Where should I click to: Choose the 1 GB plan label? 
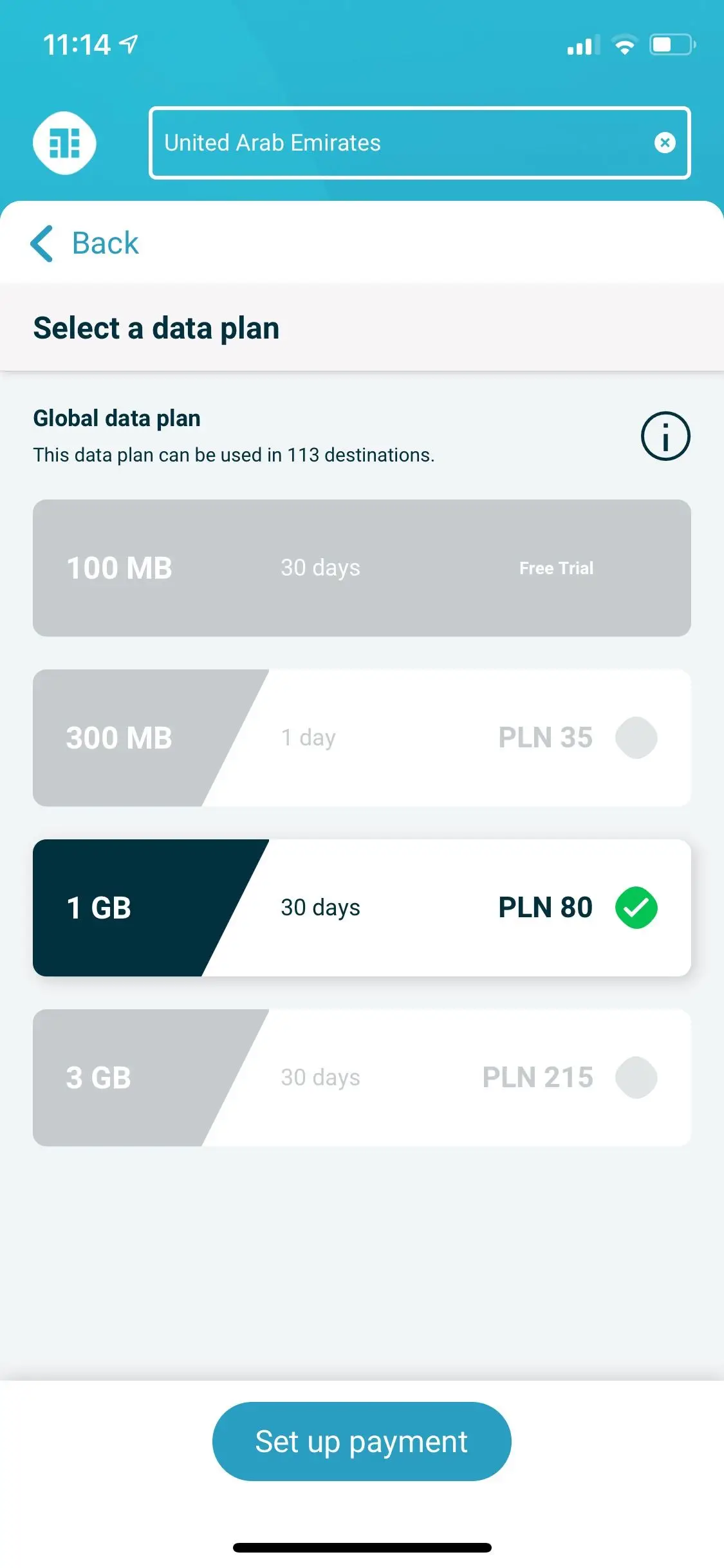[x=99, y=908]
